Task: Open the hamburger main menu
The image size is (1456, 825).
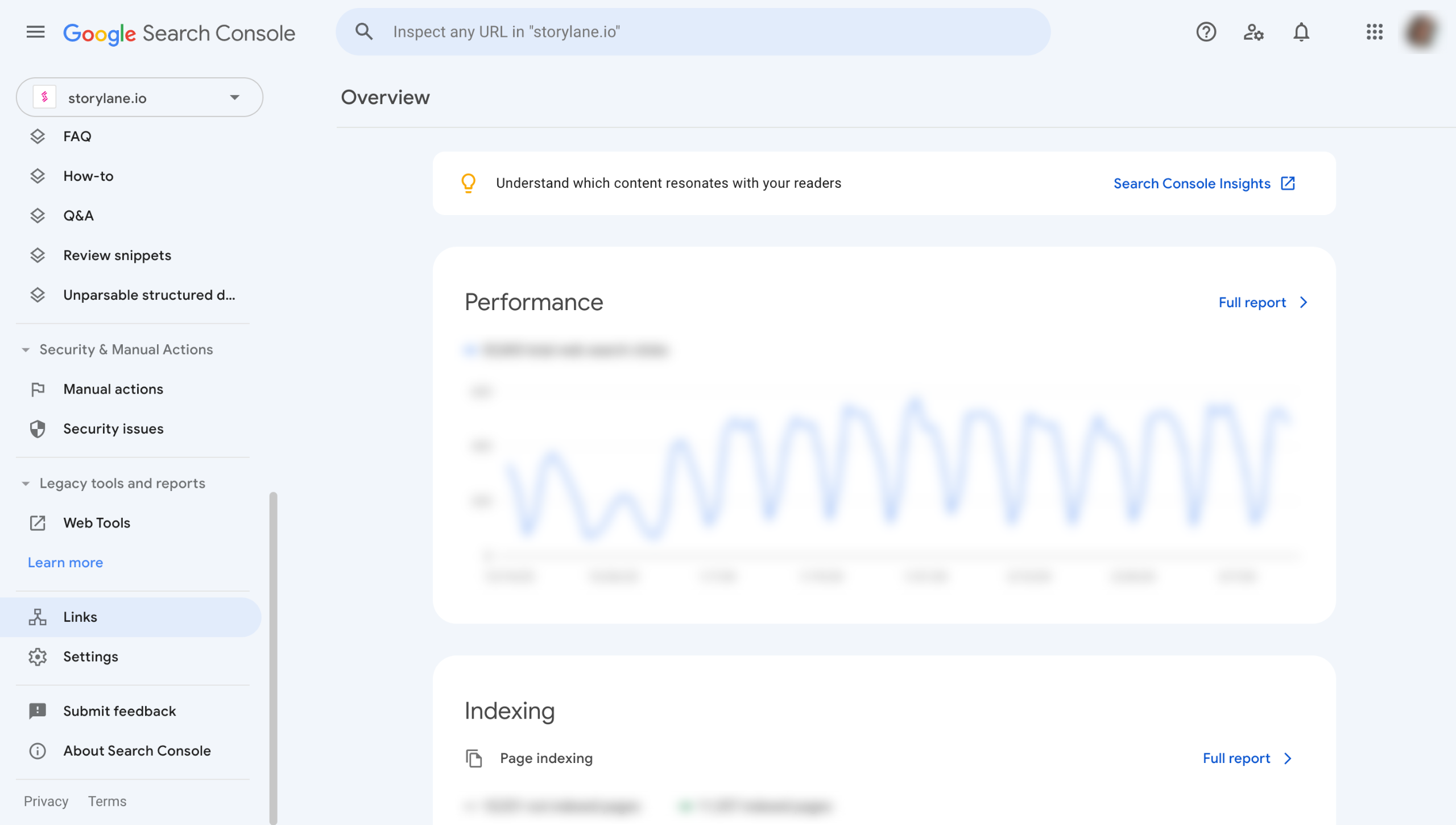Action: [35, 32]
